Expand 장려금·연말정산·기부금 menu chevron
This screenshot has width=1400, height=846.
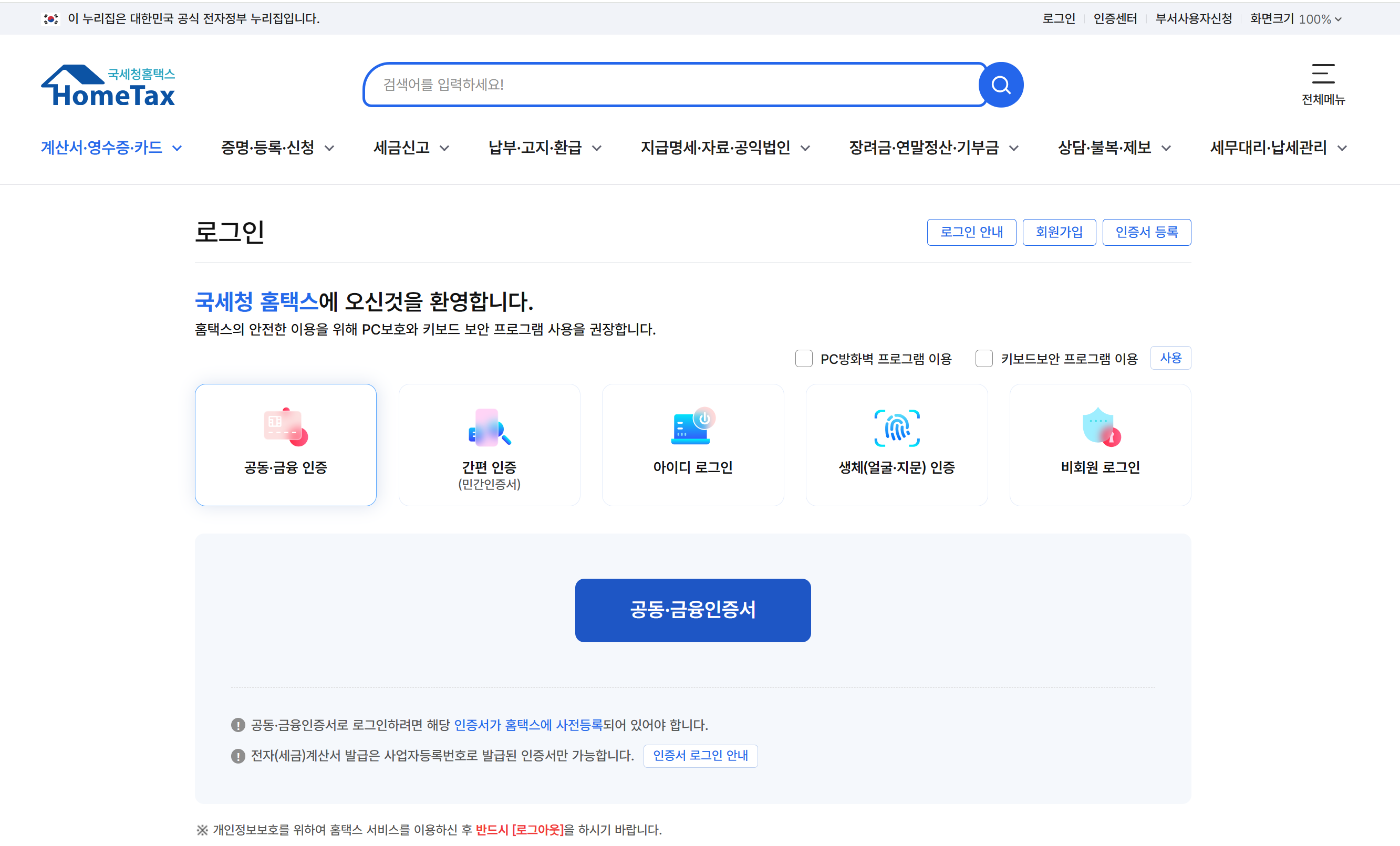pos(1014,148)
